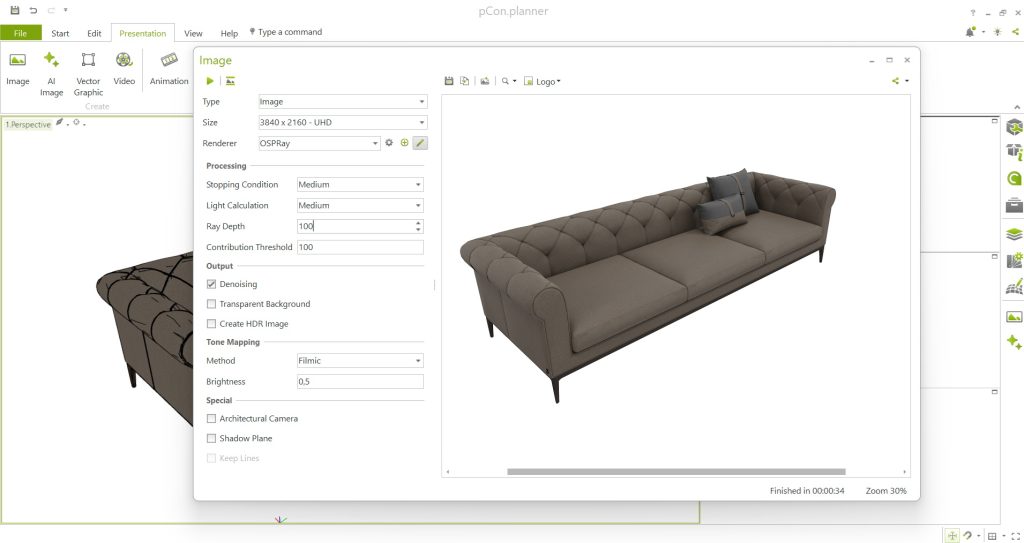
Task: Click the share icon in Image dialog
Action: (x=895, y=81)
